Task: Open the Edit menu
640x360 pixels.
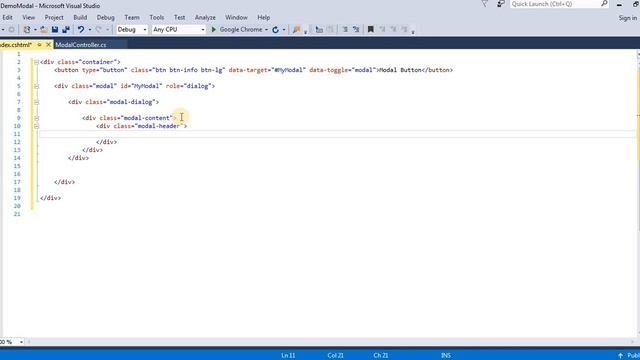Action: [x=7, y=18]
